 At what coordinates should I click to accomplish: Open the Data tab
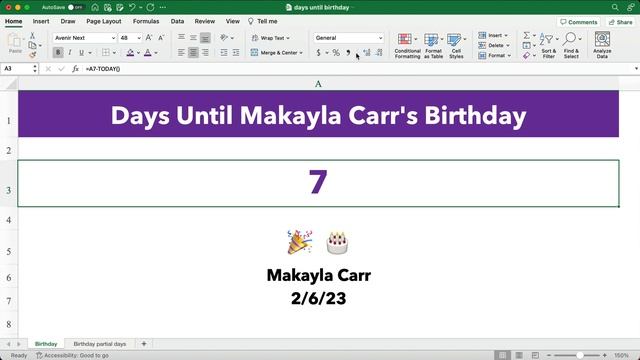177,21
